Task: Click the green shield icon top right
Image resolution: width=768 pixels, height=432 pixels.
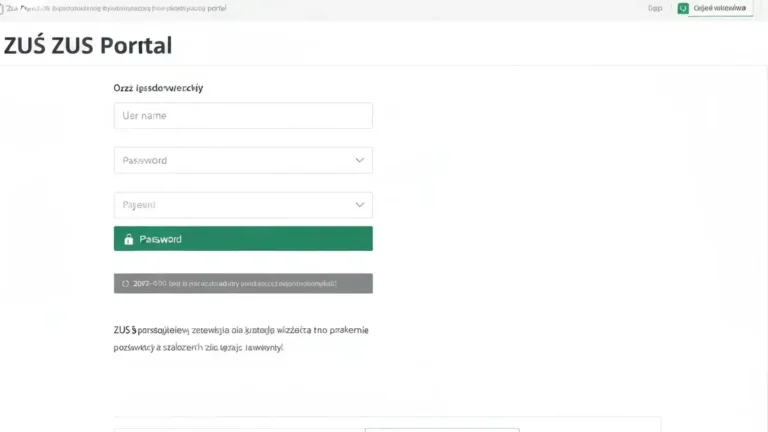Action: coord(683,8)
